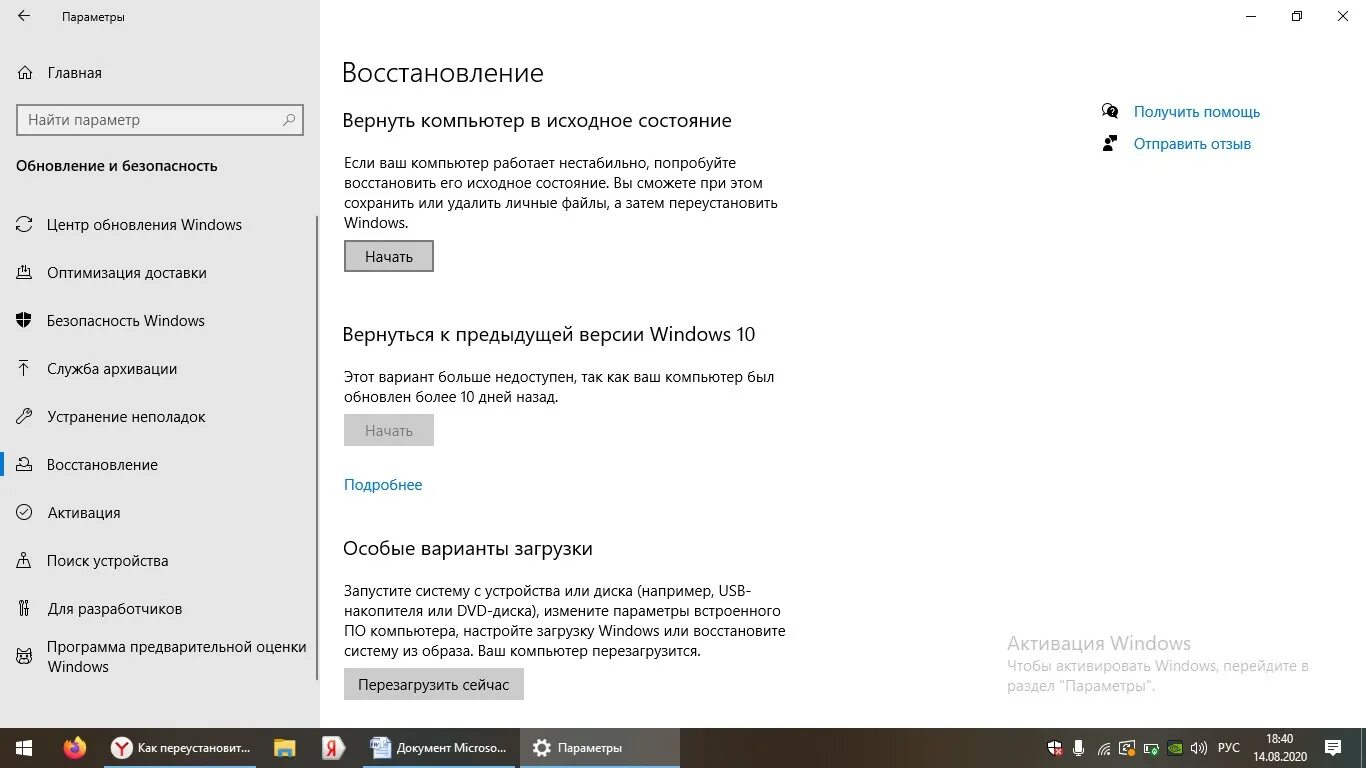Switch to Yandex Browser Как переустановит... window

coord(182,748)
